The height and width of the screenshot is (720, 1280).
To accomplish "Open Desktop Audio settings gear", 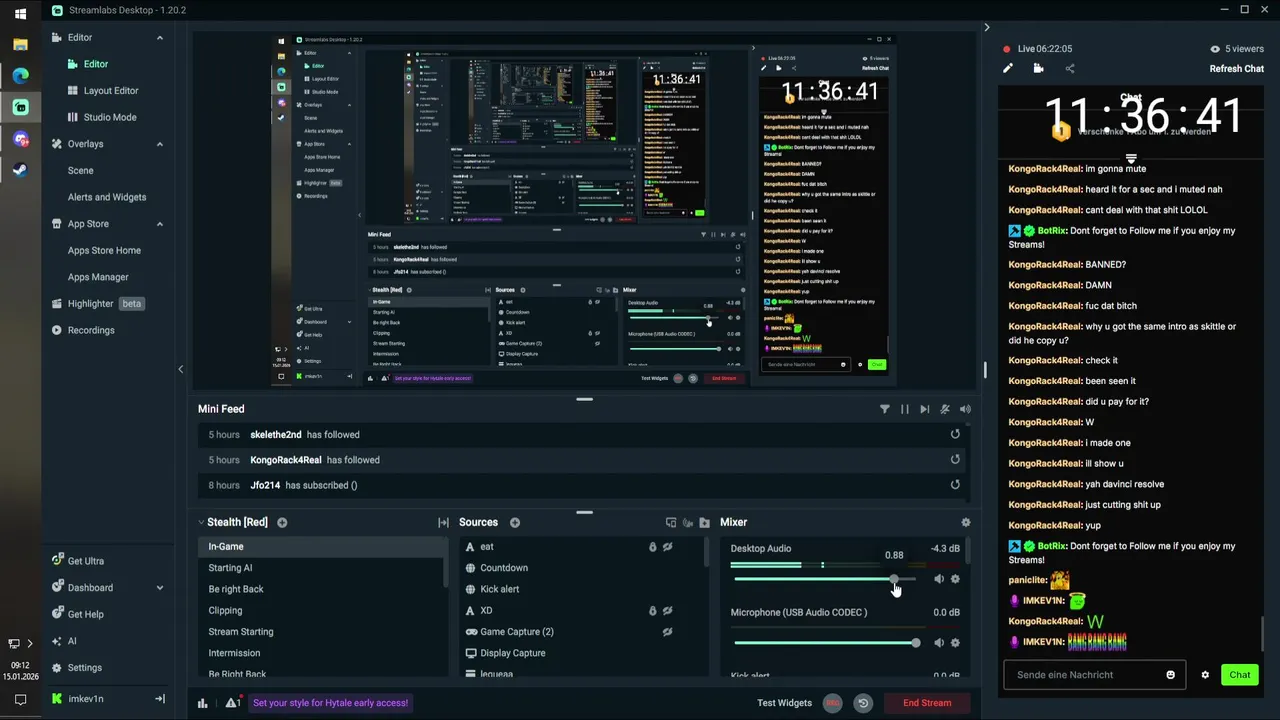I will pos(955,579).
